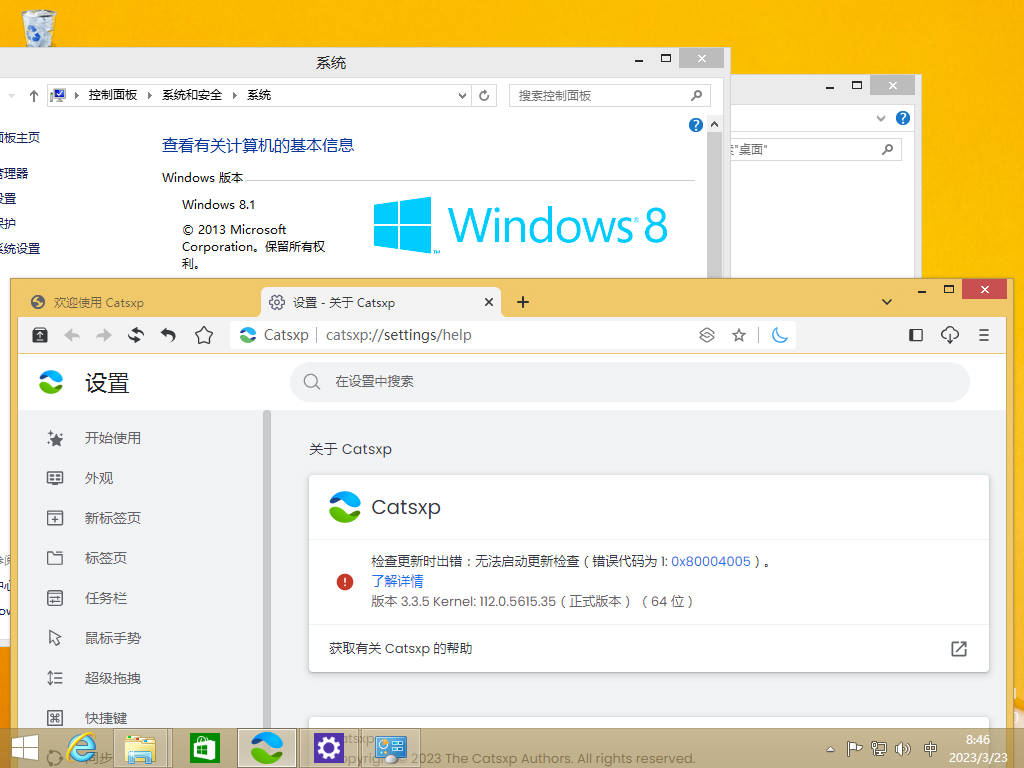This screenshot has height=768, width=1024.
Task: Open 超级拖拽 settings section
Action: 112,678
